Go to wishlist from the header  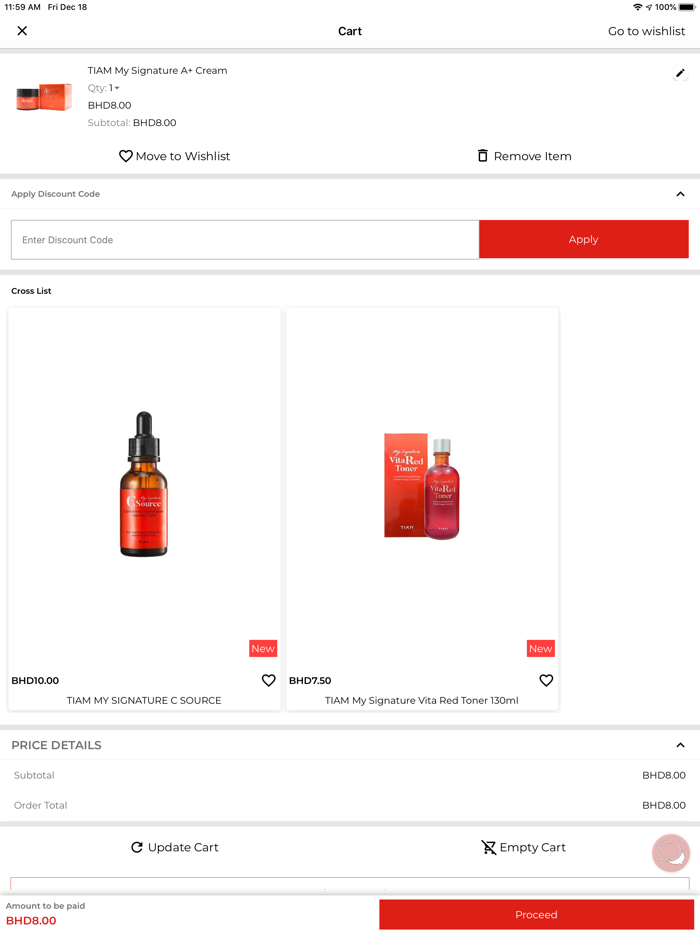click(646, 31)
